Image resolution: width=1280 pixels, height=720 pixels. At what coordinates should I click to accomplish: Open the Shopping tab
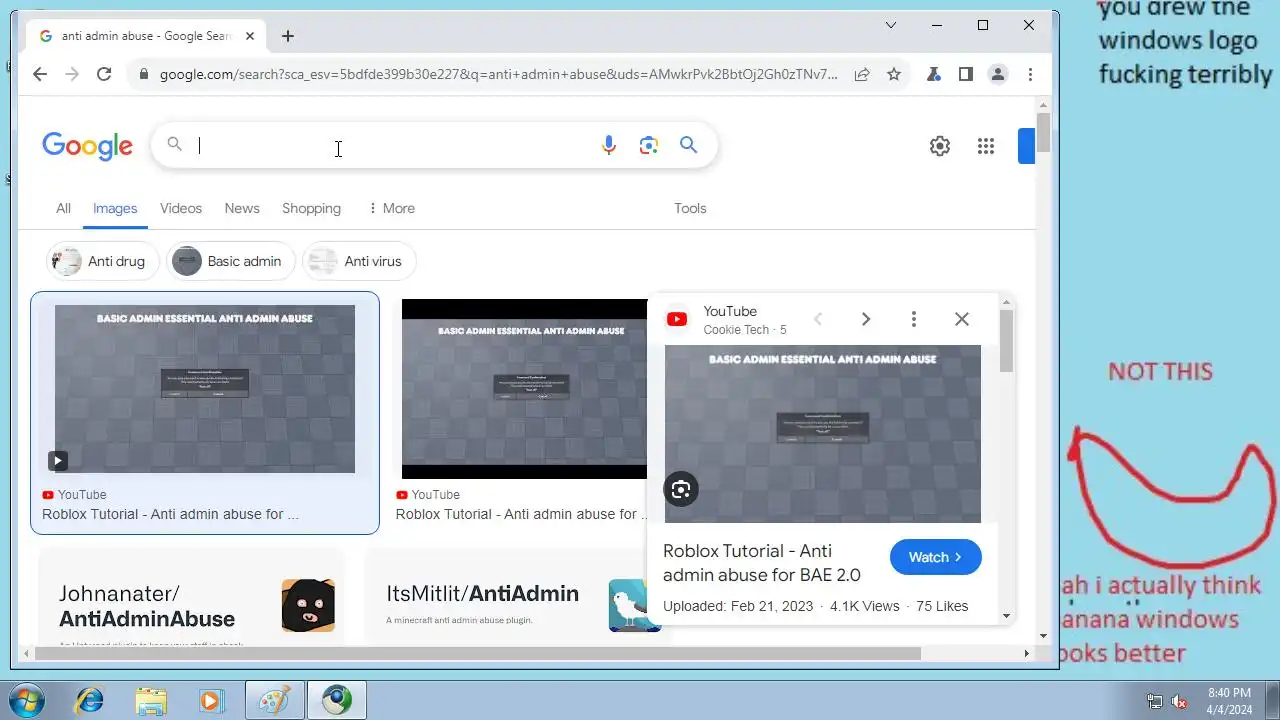click(311, 208)
